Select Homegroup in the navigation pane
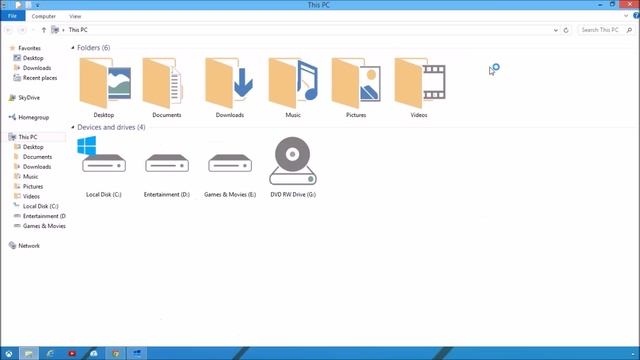Viewport: 640px width, 360px height. (x=33, y=117)
